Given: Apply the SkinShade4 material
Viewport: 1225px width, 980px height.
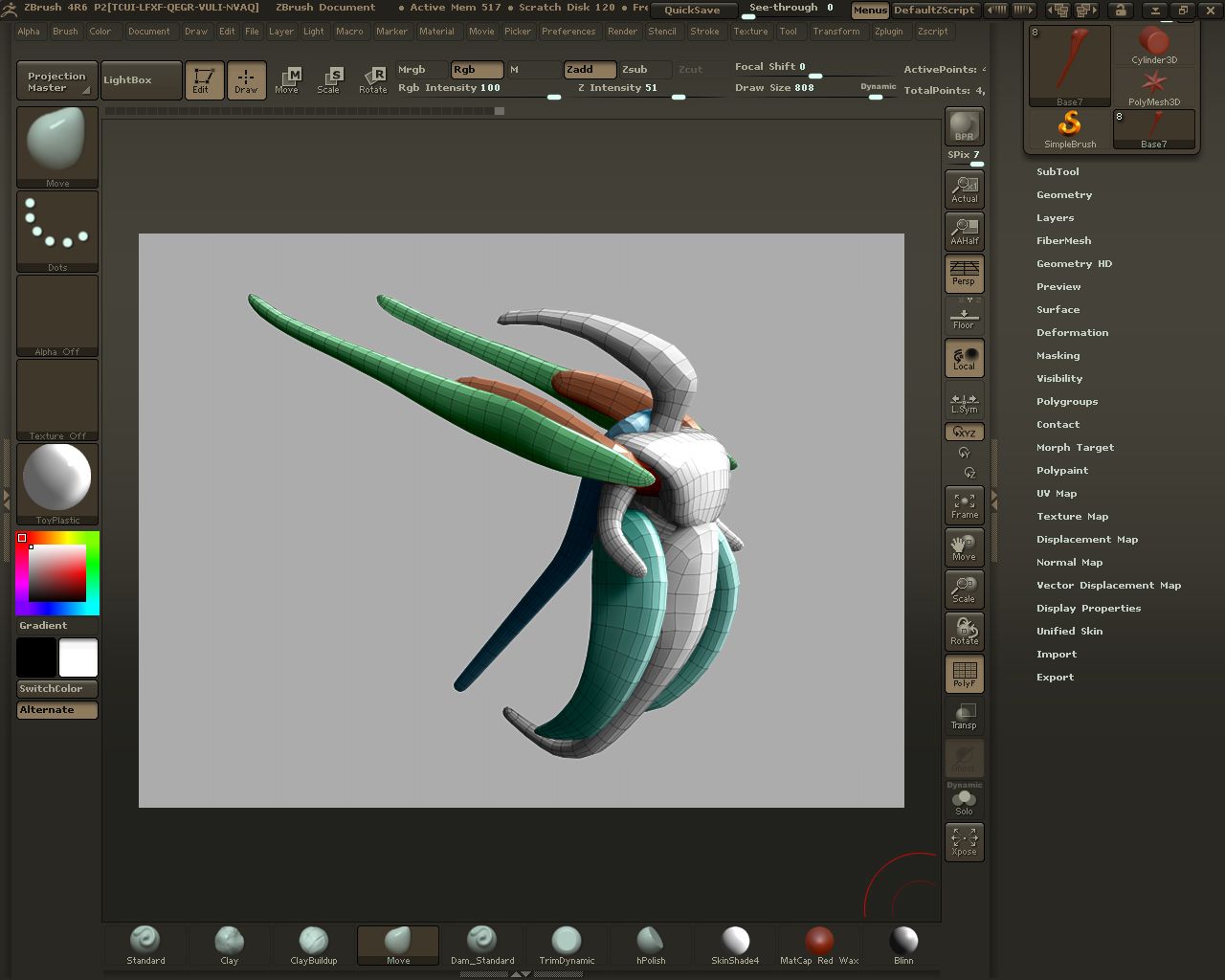Looking at the screenshot, I should point(735,946).
